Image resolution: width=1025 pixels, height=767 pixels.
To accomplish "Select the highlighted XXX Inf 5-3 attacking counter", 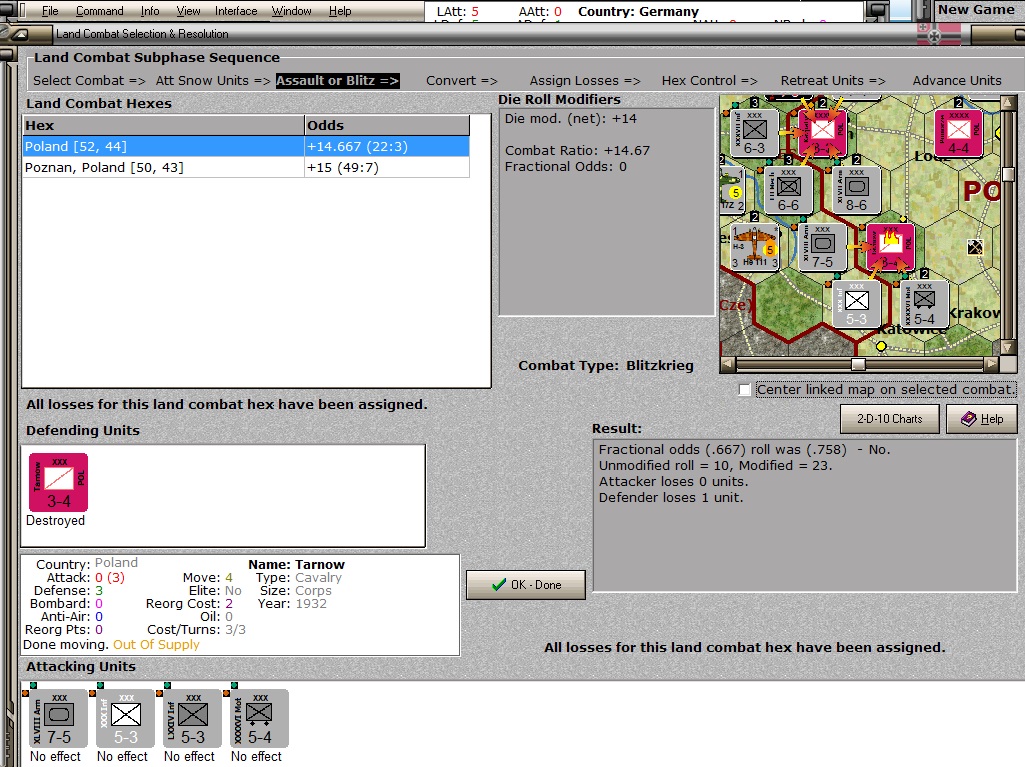I will [126, 718].
